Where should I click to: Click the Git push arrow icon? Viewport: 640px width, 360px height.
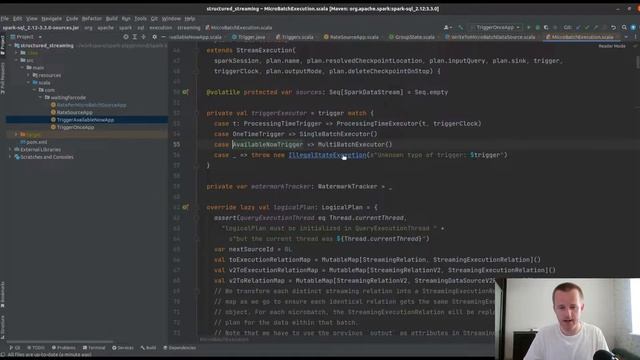tap(596, 27)
